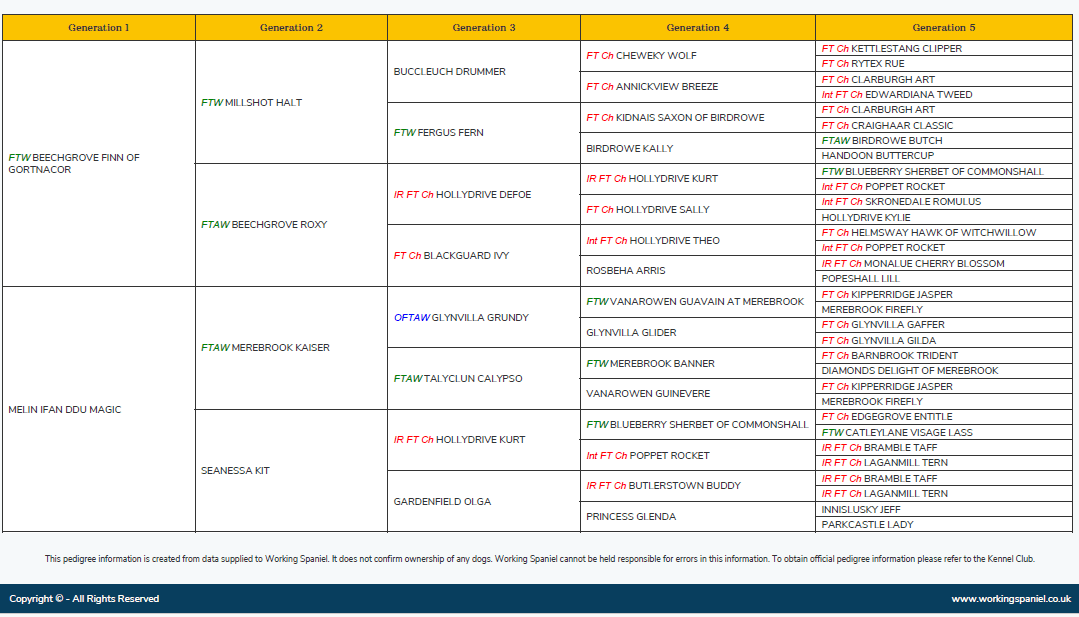Open Merebrook Kaiser pedigree entry
The width and height of the screenshot is (1079, 617).
pos(280,348)
